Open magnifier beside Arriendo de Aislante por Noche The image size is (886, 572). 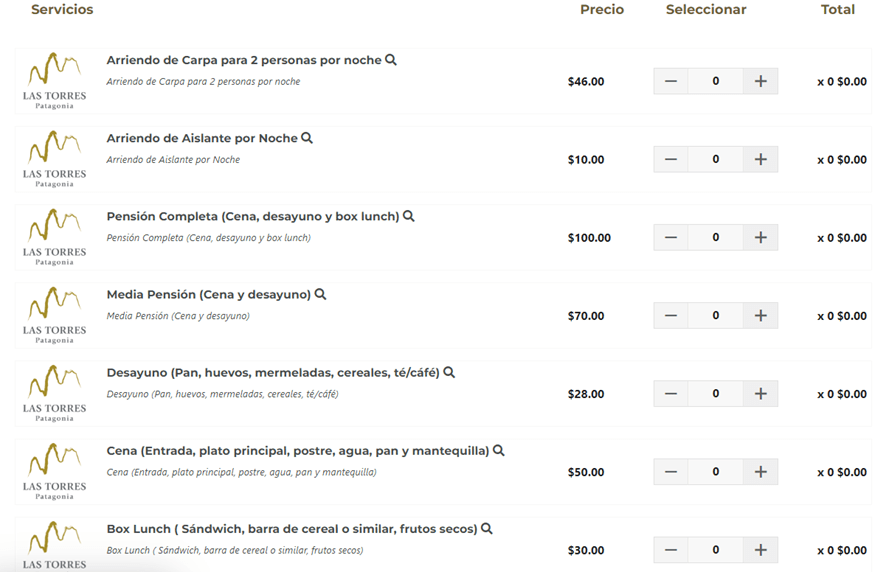(x=307, y=138)
